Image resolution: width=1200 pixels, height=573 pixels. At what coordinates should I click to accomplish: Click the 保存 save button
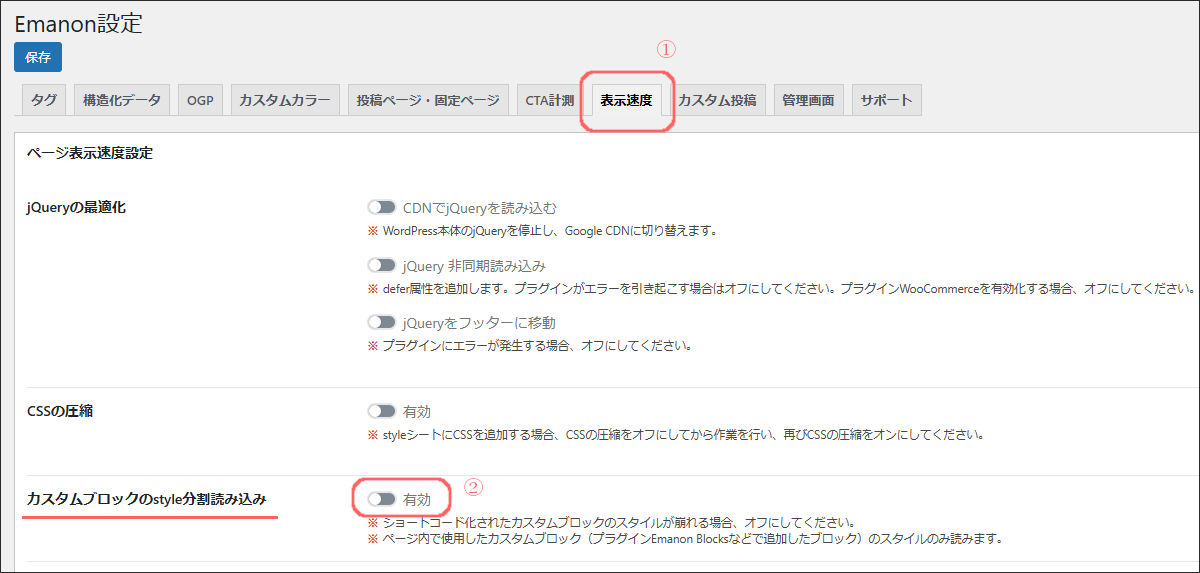(x=38, y=57)
